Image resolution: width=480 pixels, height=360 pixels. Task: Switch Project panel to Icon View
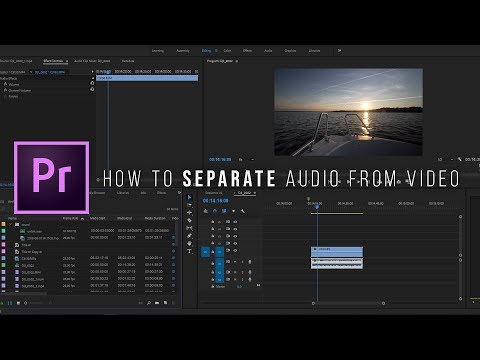(x=18, y=303)
